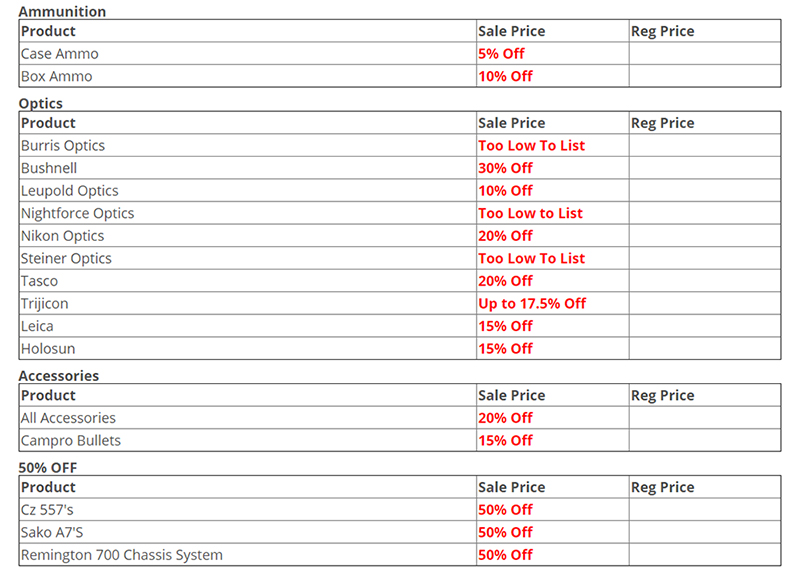The width and height of the screenshot is (800, 578).
Task: Select the Nightforce Optics product cell
Action: (x=77, y=214)
